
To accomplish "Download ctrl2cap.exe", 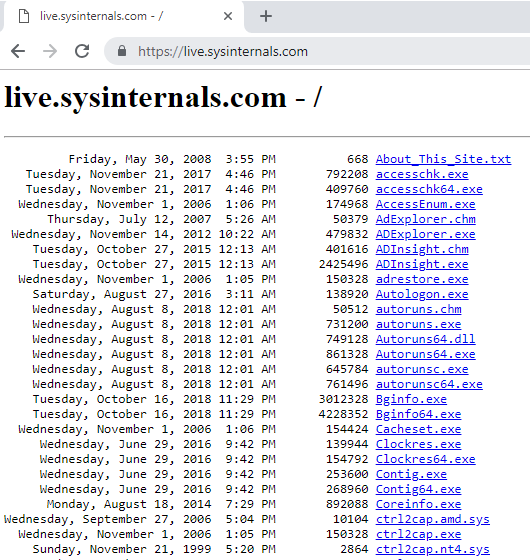I will 418,534.
